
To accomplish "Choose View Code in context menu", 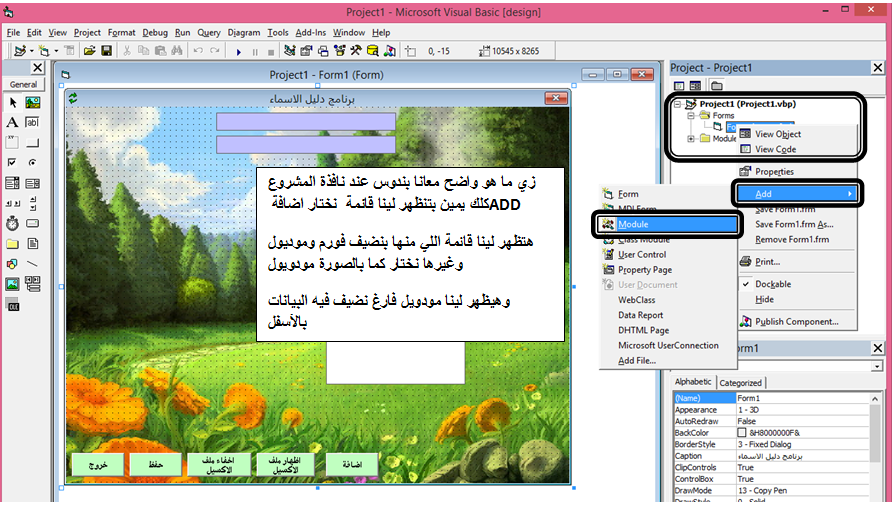I will tap(775, 149).
